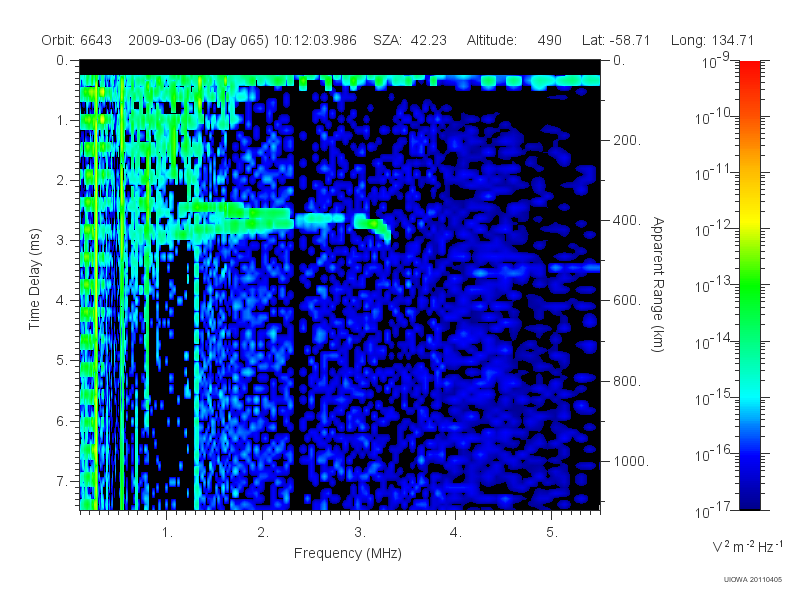Click the 7. time delay tick label
The height and width of the screenshot is (600, 800).
coord(62,481)
